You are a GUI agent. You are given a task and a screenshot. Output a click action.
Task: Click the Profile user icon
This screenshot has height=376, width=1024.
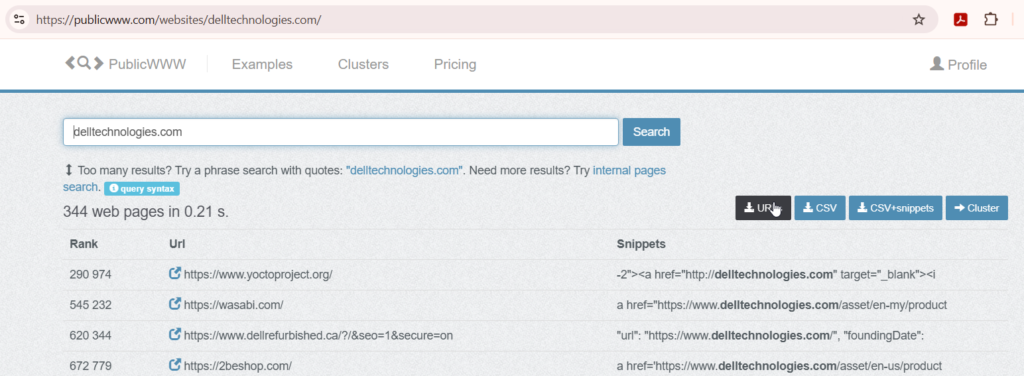(x=936, y=64)
